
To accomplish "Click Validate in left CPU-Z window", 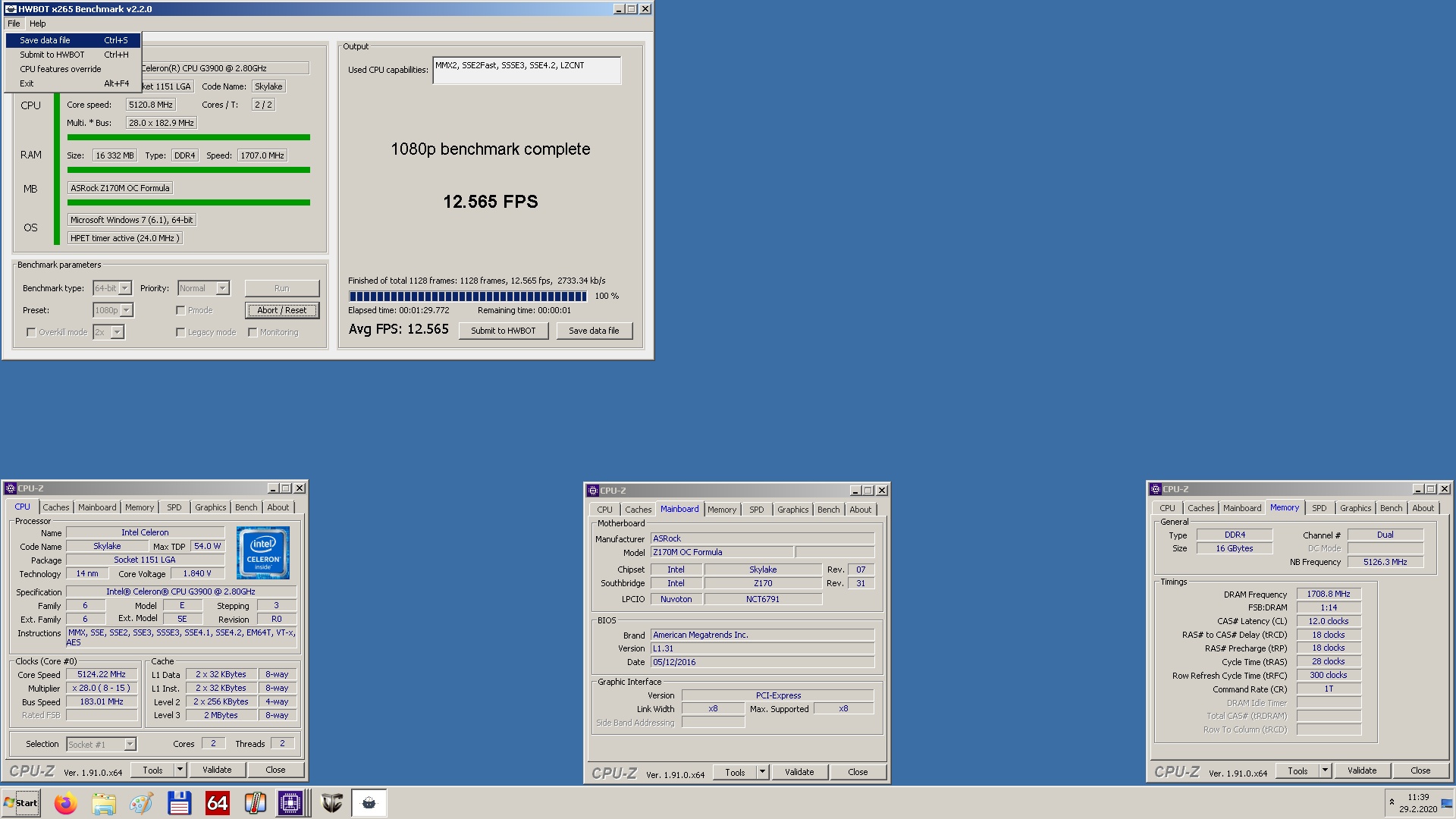I will coord(217,770).
